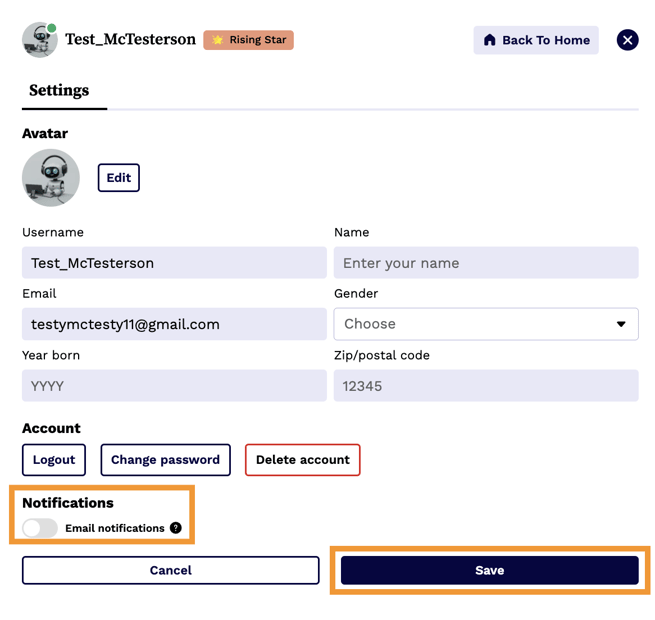Image resolution: width=655 pixels, height=620 pixels.
Task: Open Change password
Action: tap(165, 460)
